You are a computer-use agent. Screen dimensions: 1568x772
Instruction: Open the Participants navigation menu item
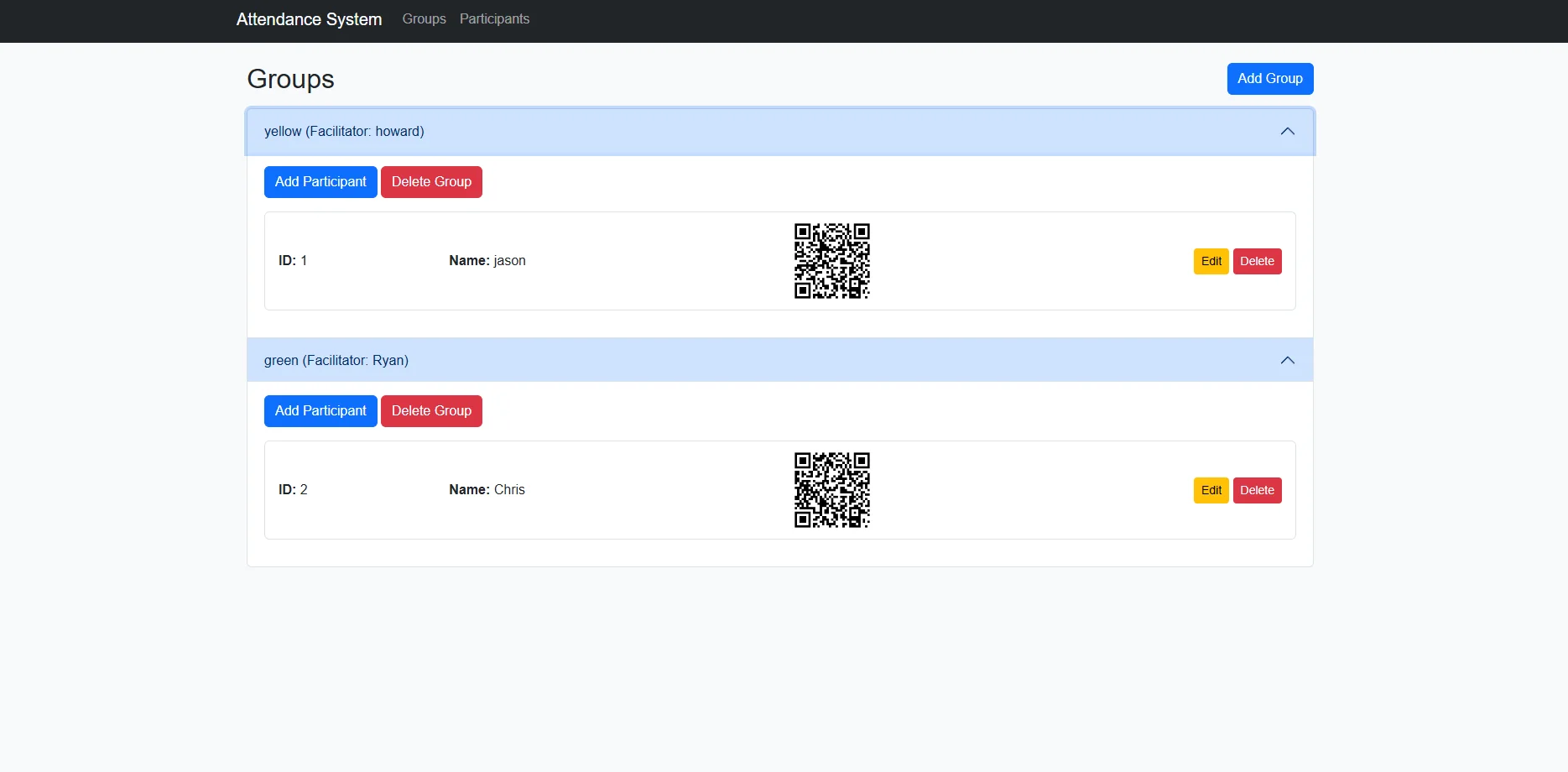[x=493, y=18]
